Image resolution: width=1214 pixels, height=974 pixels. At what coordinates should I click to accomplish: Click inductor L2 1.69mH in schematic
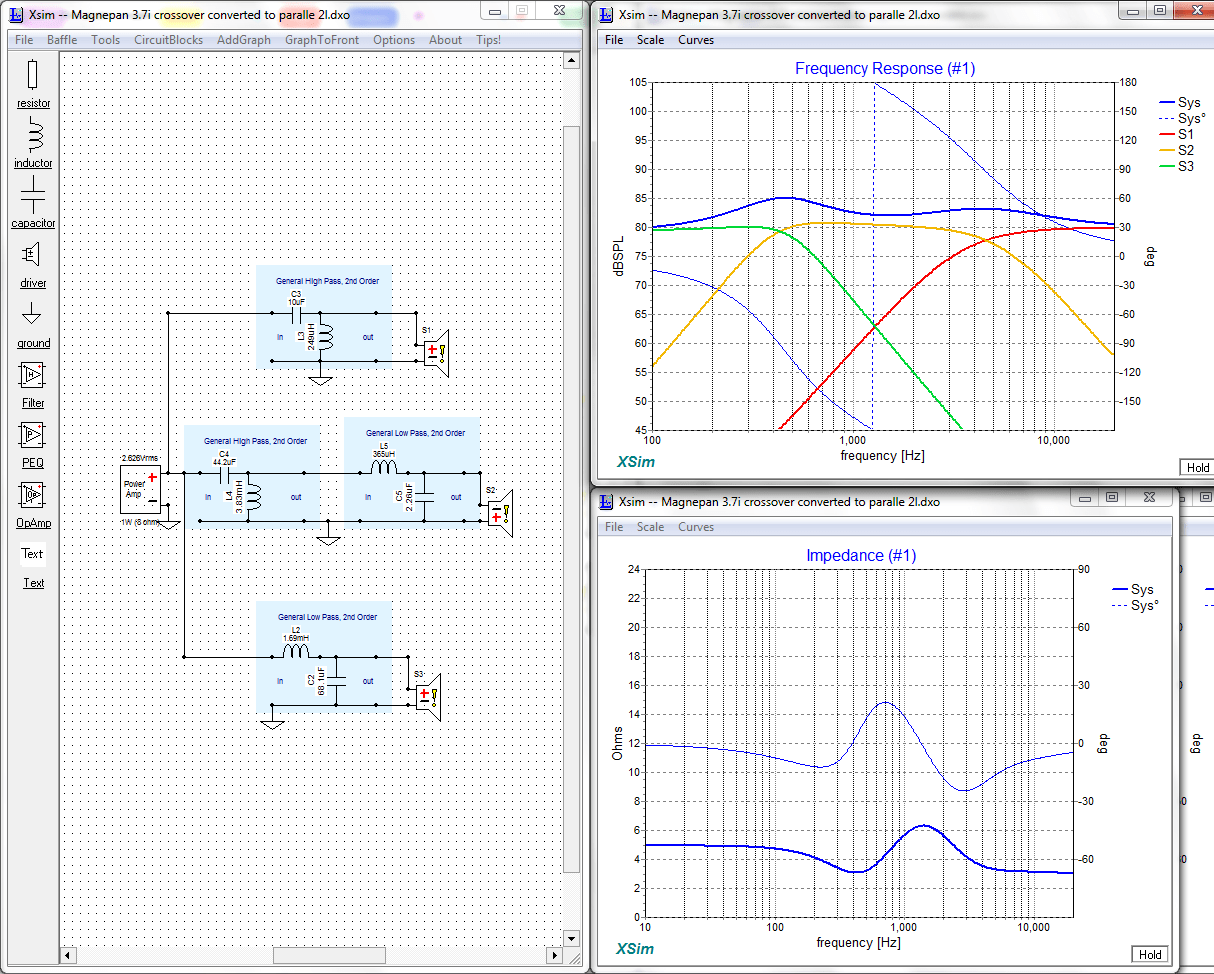coord(296,652)
